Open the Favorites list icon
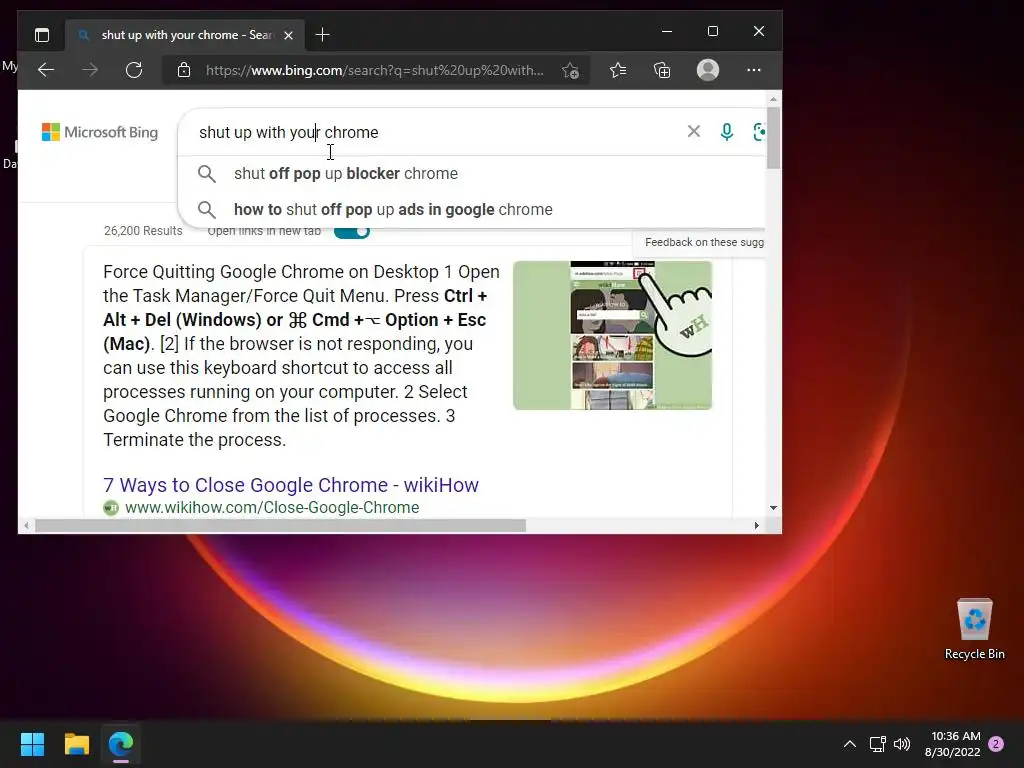This screenshot has width=1024, height=768. tap(618, 70)
